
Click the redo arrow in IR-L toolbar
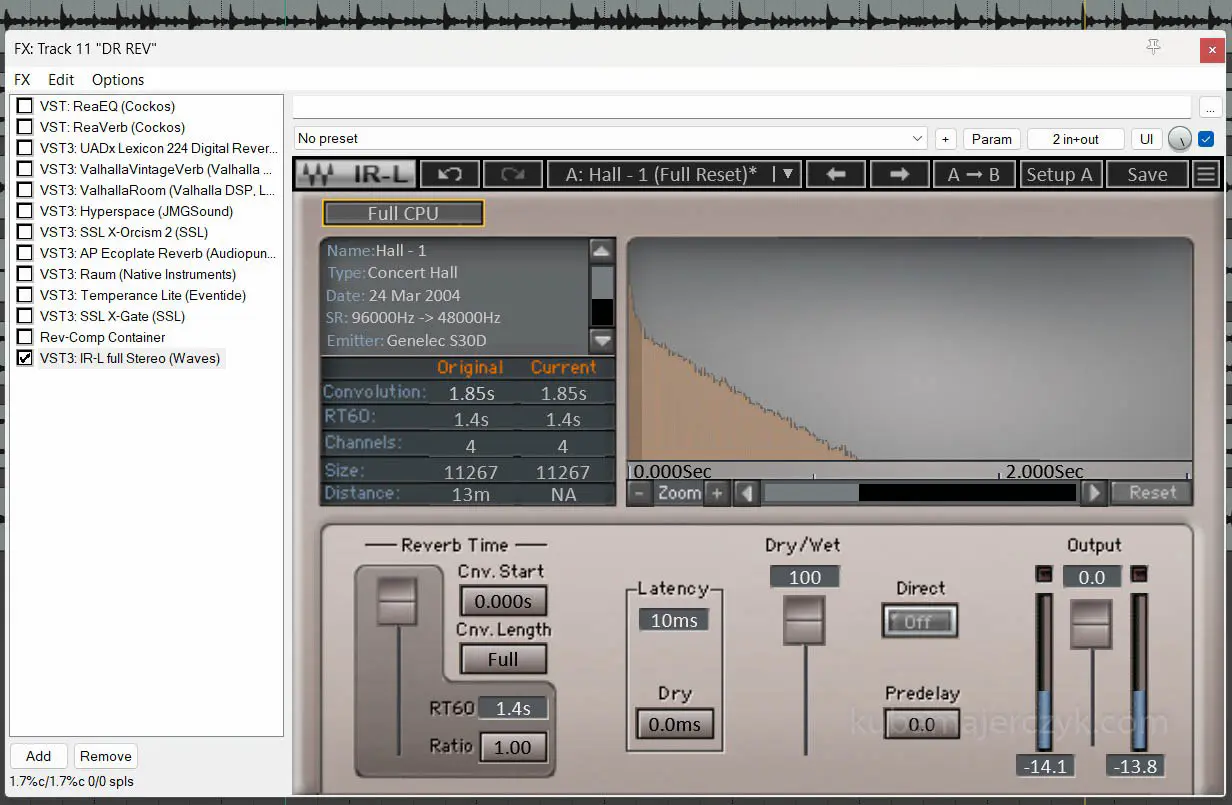click(512, 174)
